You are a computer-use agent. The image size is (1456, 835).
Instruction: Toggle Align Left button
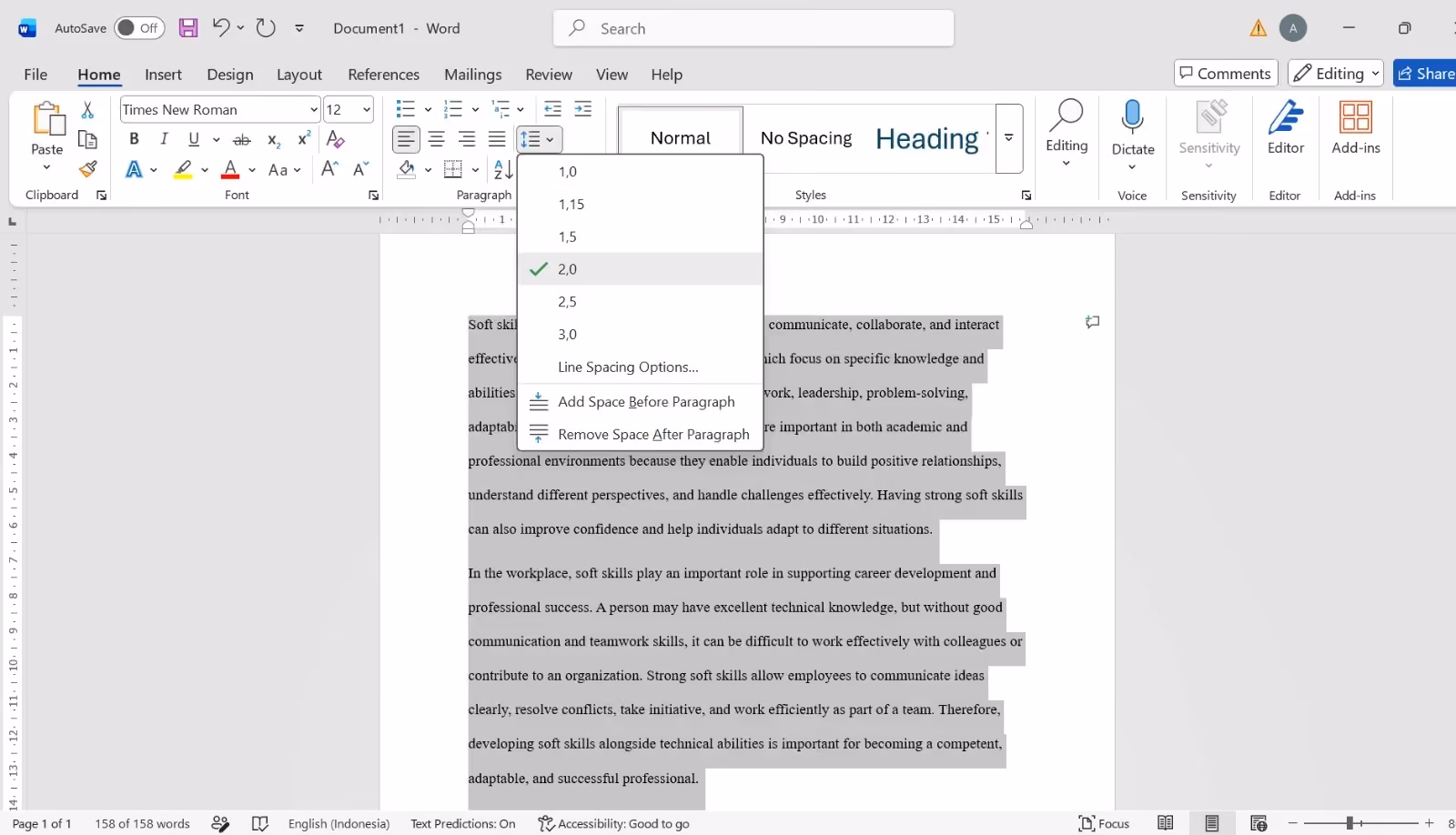click(x=406, y=139)
